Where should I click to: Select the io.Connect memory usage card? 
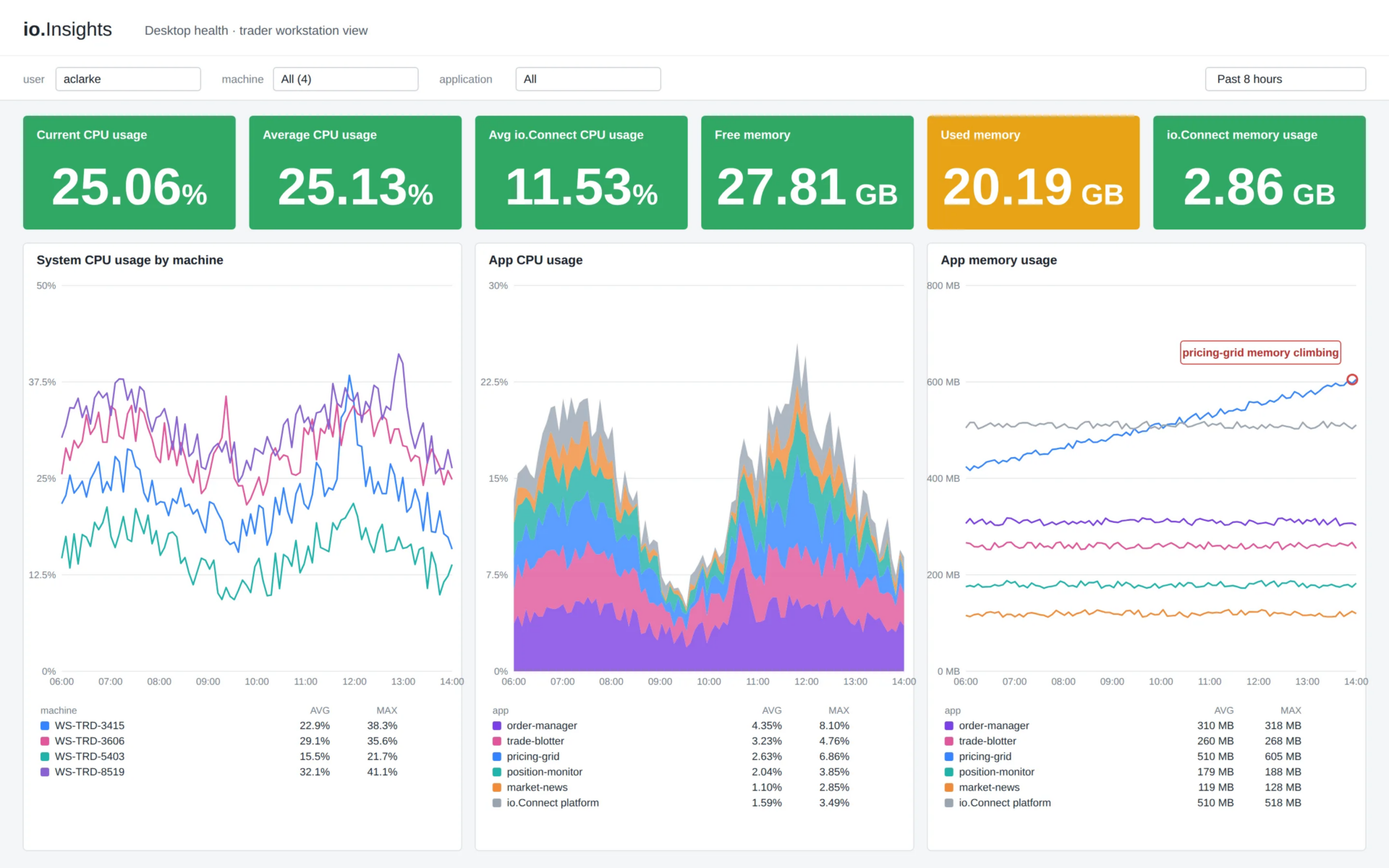pos(1260,172)
